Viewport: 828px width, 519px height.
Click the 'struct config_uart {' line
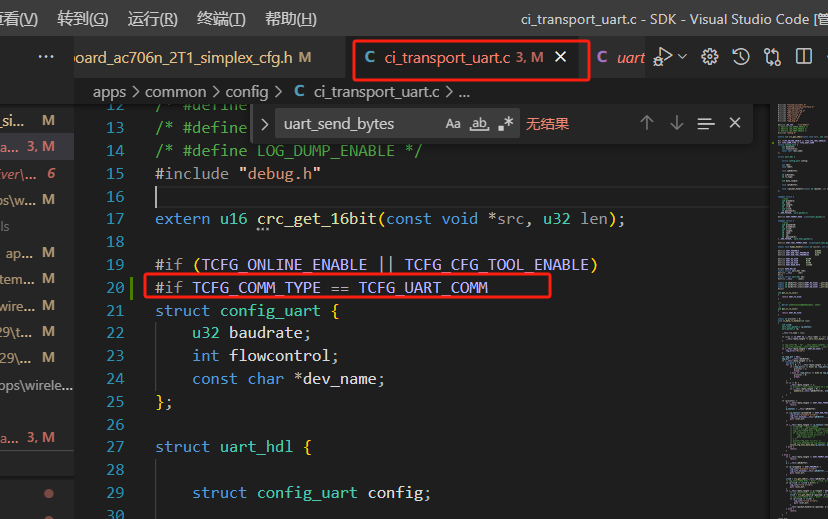[x=247, y=311]
